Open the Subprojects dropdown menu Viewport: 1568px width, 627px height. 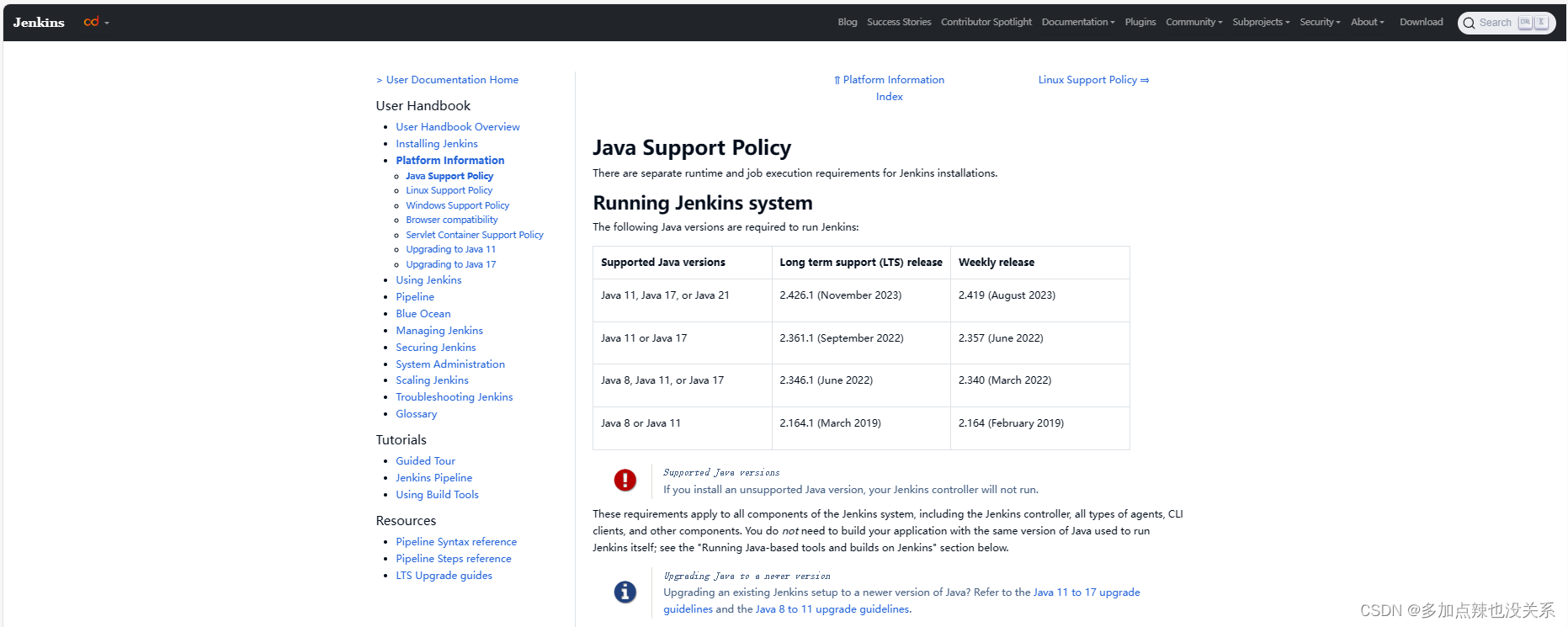(1261, 22)
